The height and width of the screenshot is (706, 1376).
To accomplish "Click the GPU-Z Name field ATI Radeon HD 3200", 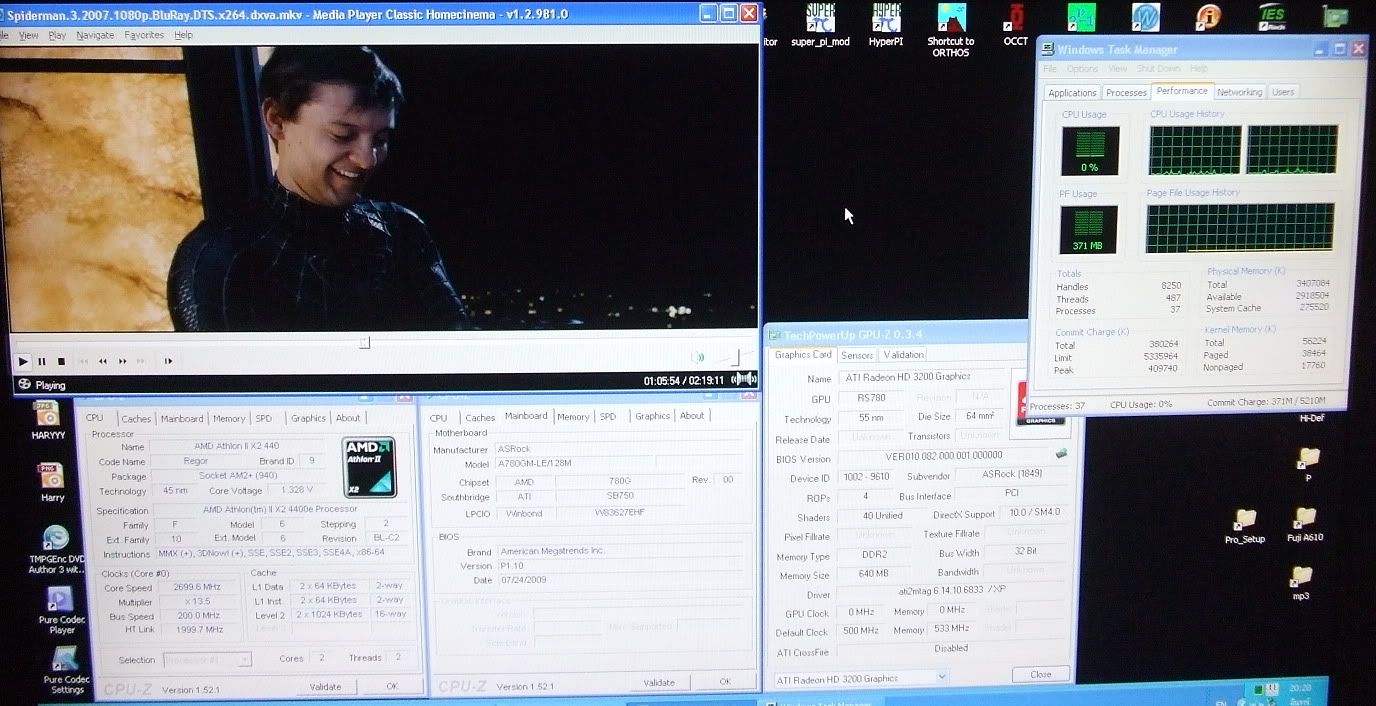I will point(921,377).
